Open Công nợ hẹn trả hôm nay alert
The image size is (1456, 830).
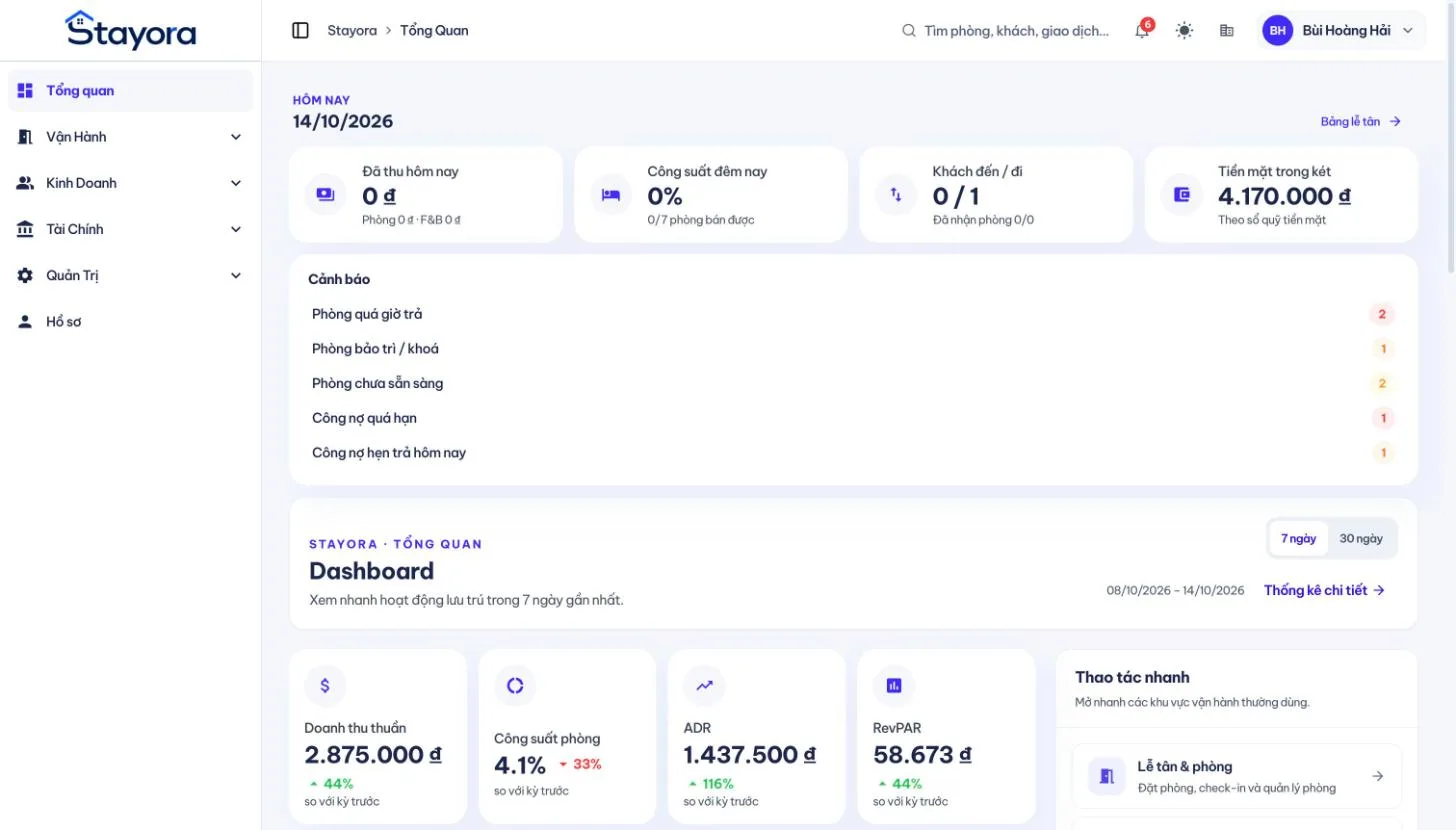853,453
